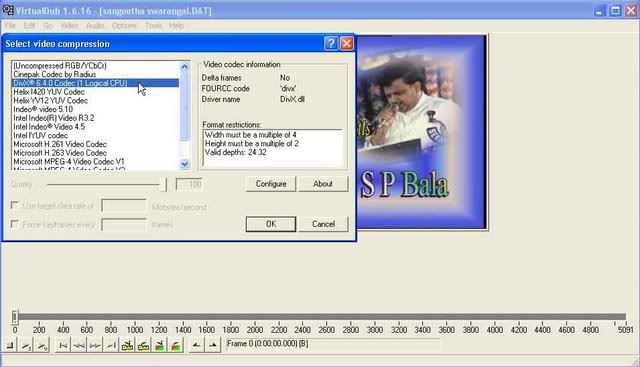Scan backward for a scene change
Viewport: 640px width, 367px height.
click(160, 345)
